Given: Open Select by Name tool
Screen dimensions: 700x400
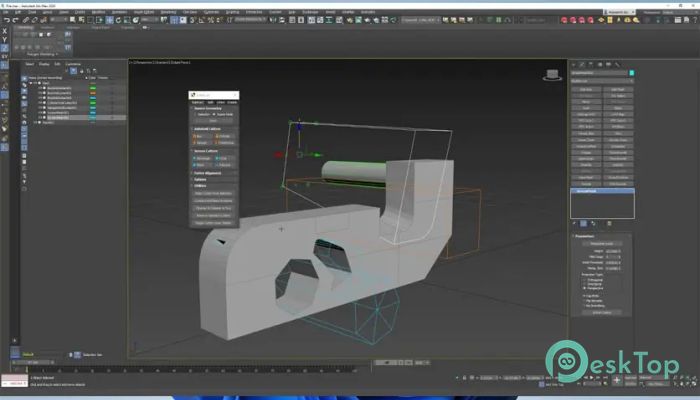Looking at the screenshot, I should [81, 20].
